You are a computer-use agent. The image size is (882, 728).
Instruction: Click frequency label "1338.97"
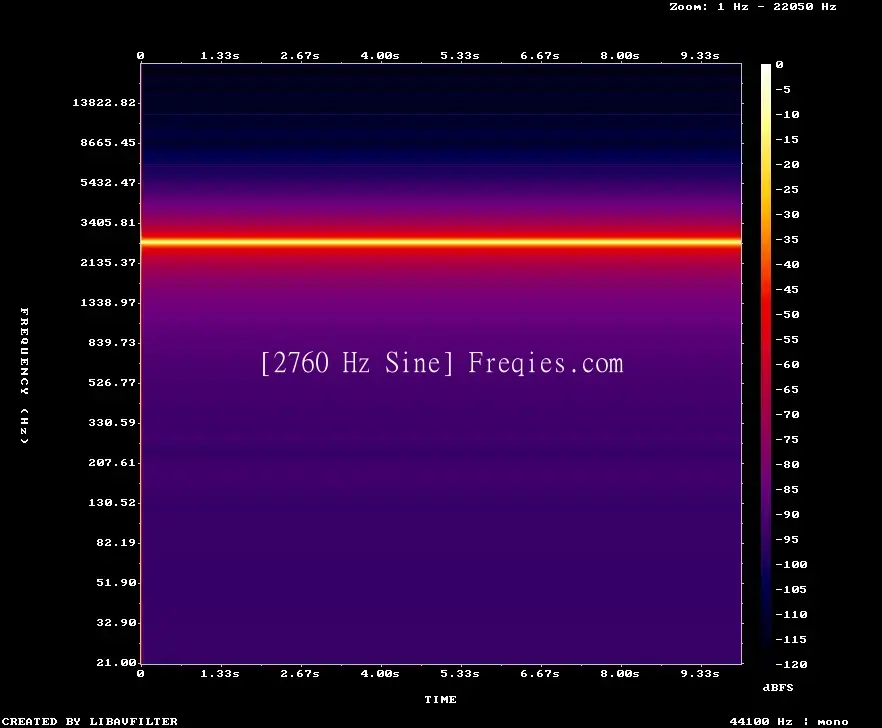point(108,302)
